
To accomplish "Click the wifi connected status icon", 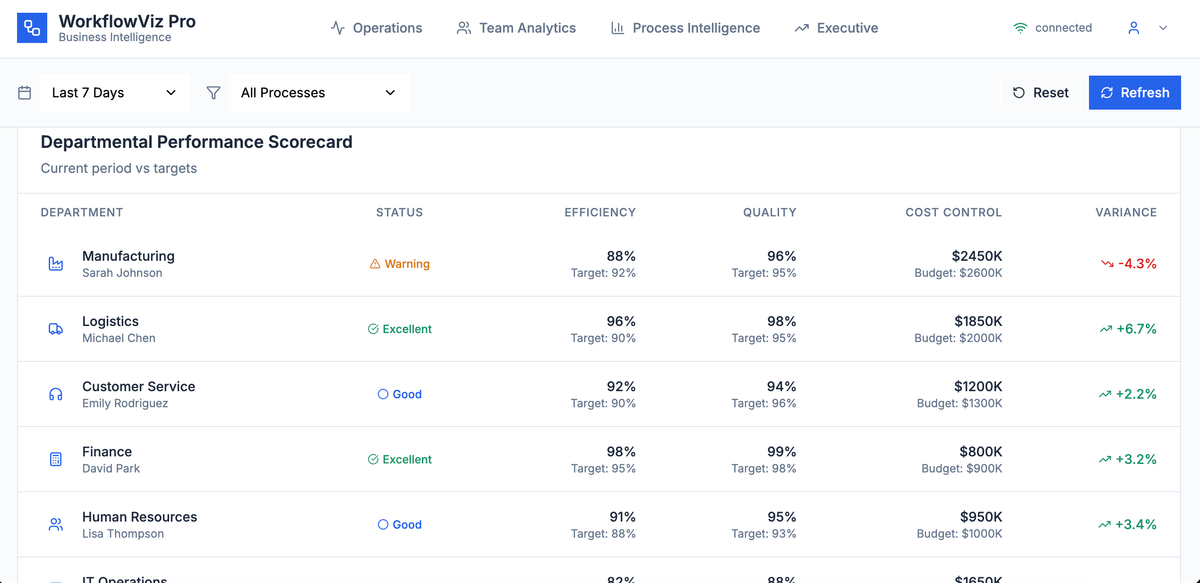I will (x=1020, y=28).
